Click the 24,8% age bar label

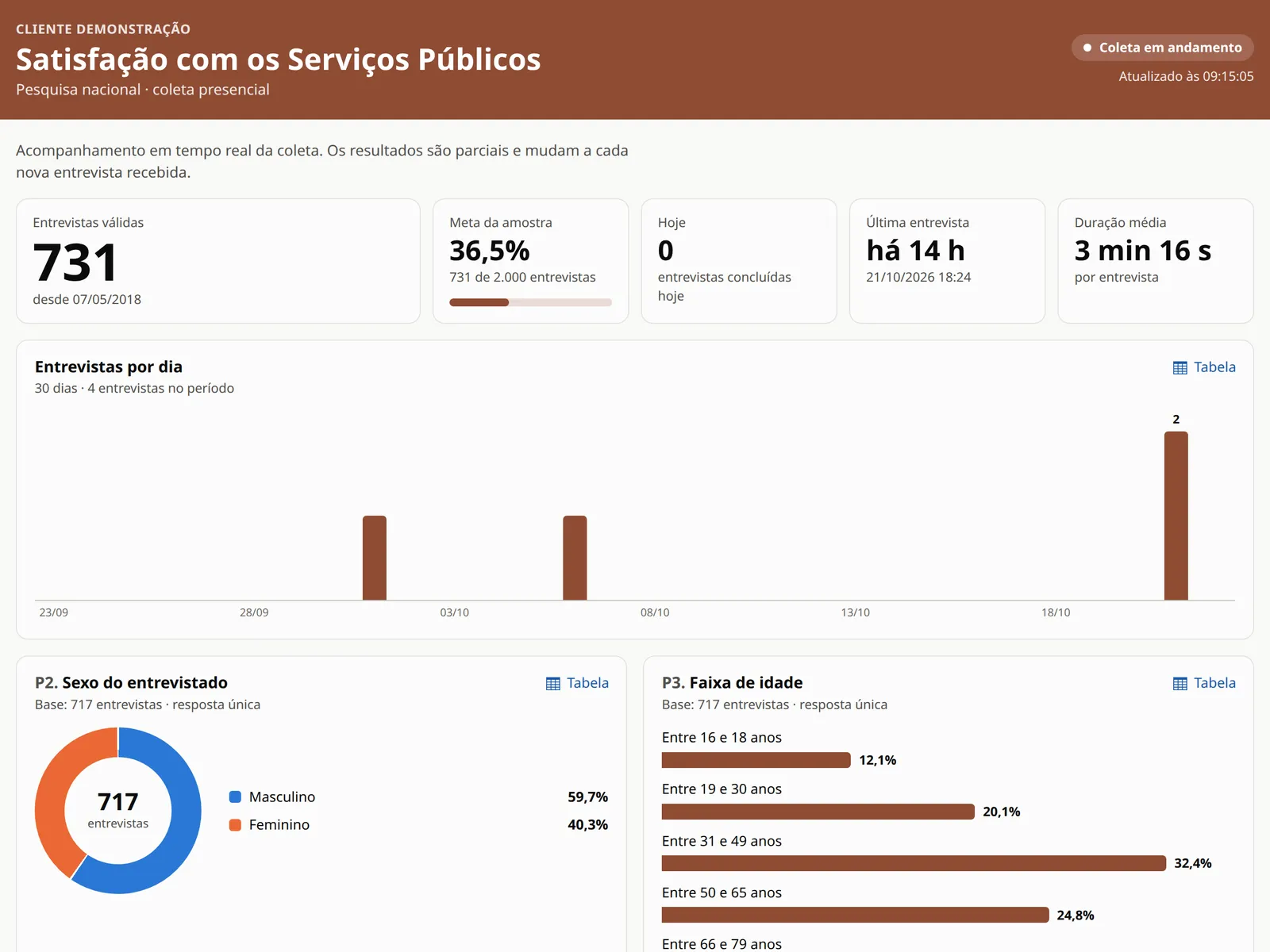pos(1076,915)
